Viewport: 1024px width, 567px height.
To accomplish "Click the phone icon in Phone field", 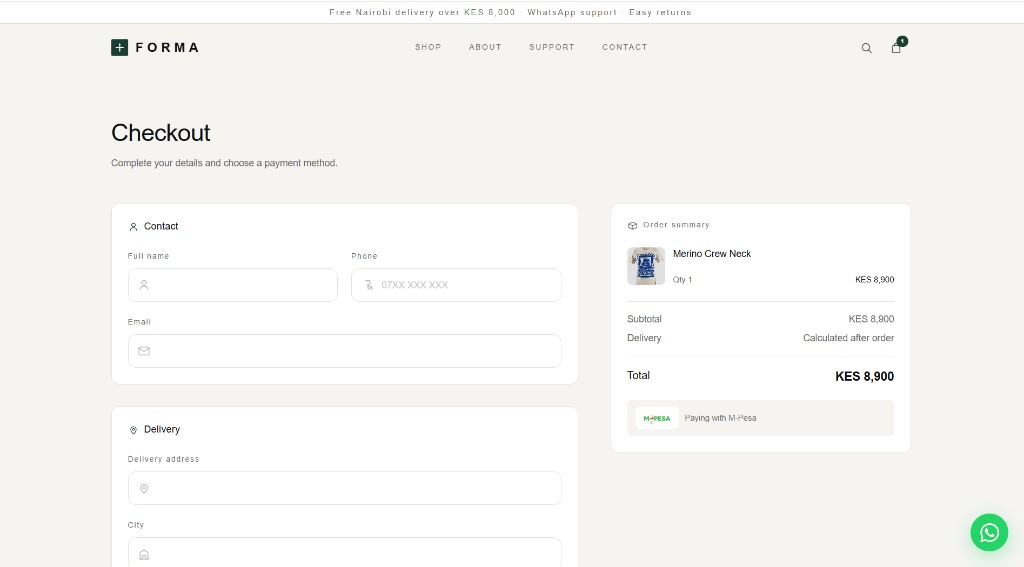I will (368, 285).
